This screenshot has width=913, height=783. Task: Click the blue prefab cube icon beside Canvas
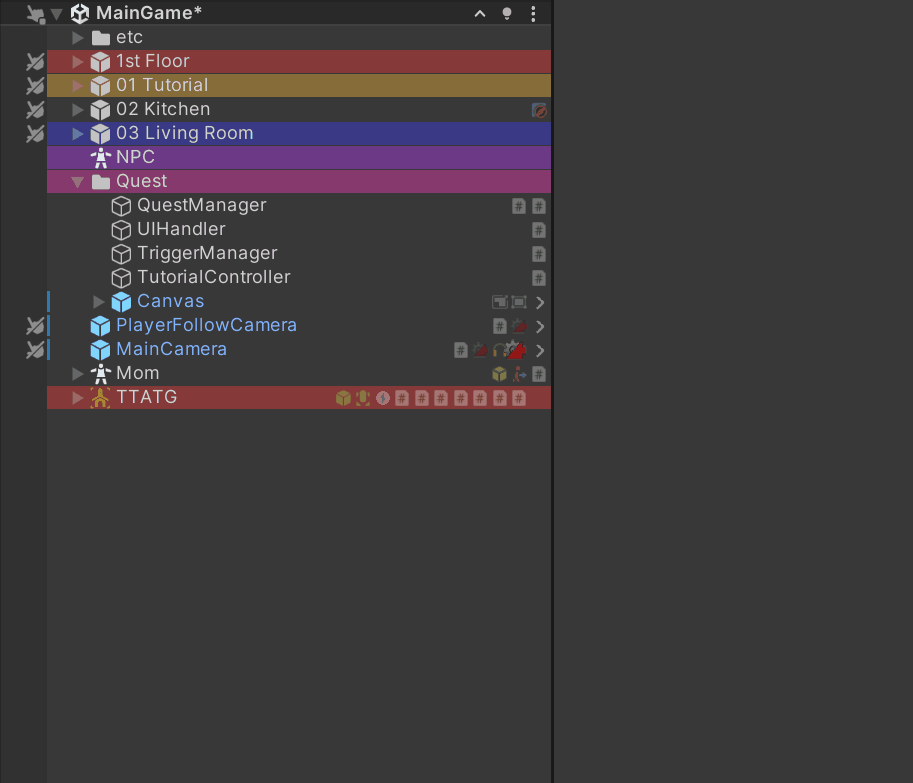(121, 302)
